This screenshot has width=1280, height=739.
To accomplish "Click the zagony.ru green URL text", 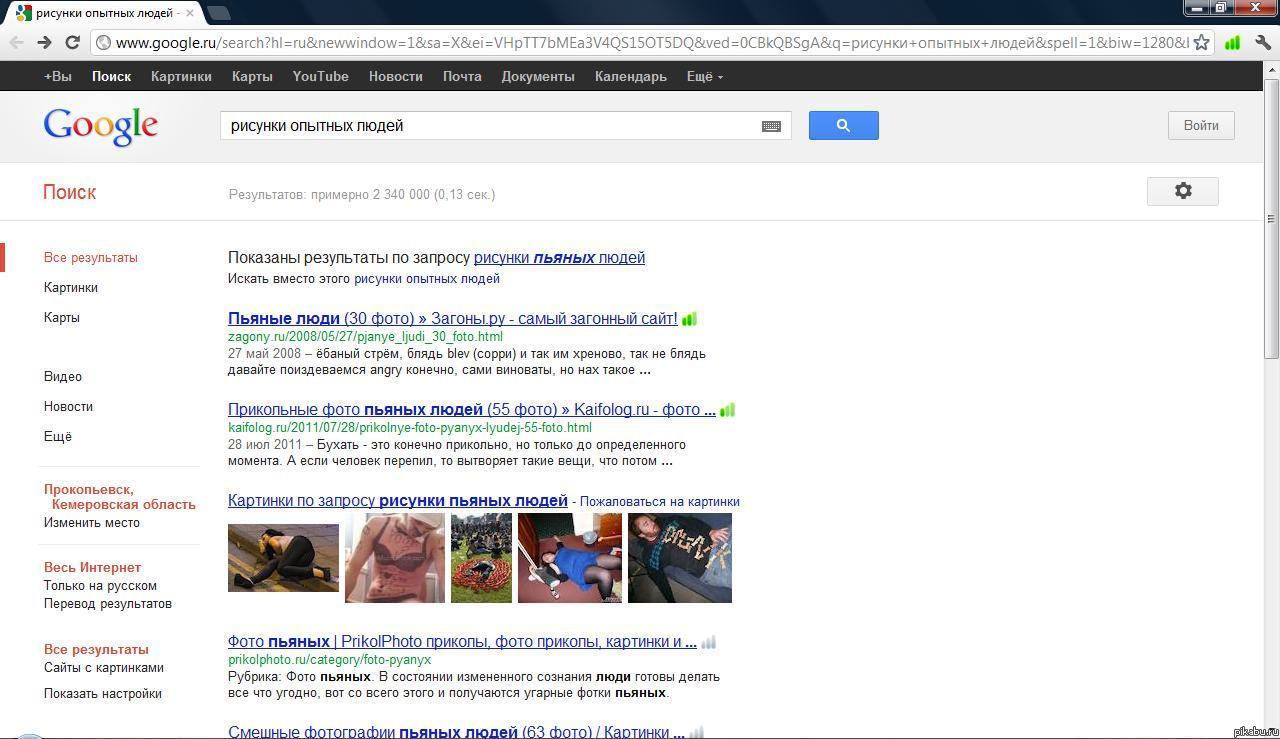I will 365,336.
